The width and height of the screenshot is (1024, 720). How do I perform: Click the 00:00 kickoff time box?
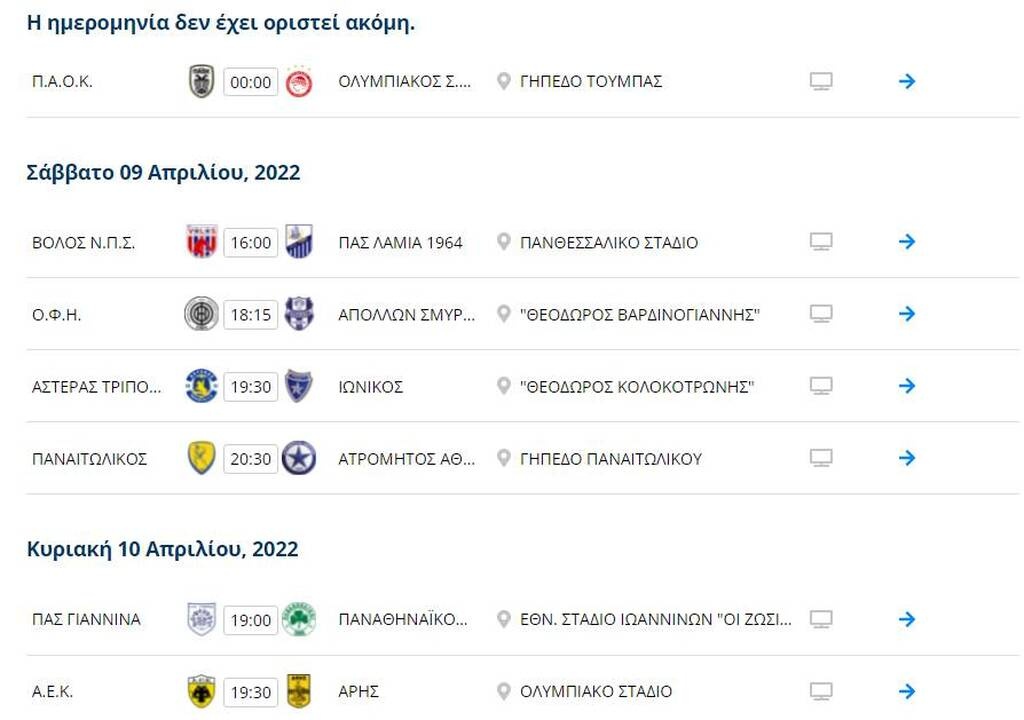click(249, 82)
